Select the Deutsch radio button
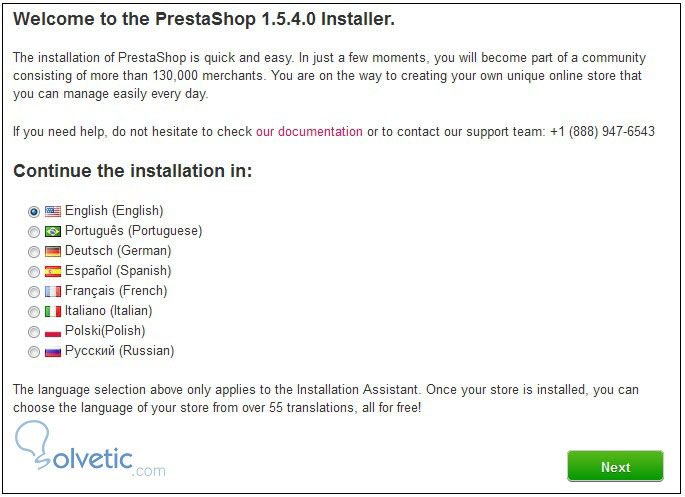685x497 pixels. (x=35, y=252)
